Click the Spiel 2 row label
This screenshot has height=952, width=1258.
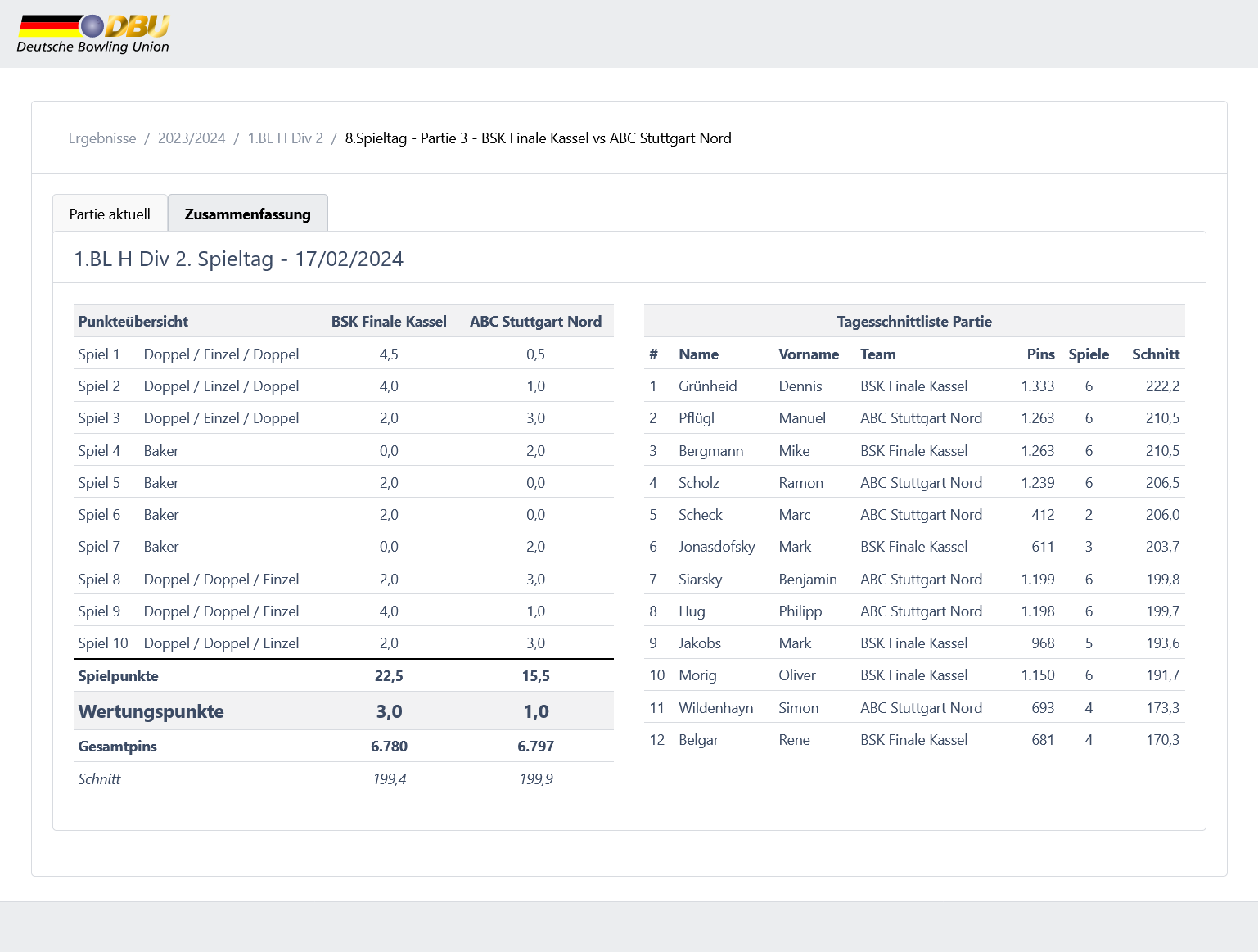tap(99, 386)
